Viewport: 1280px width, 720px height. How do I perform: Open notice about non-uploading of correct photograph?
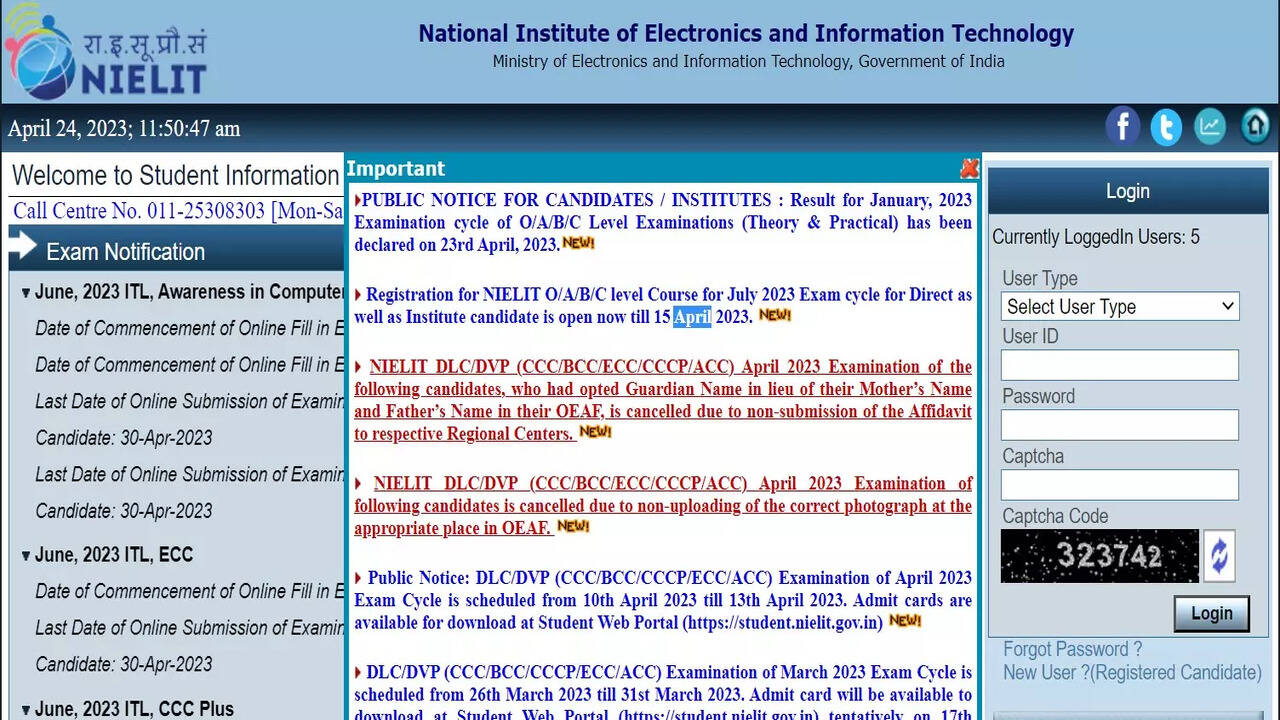pos(662,506)
